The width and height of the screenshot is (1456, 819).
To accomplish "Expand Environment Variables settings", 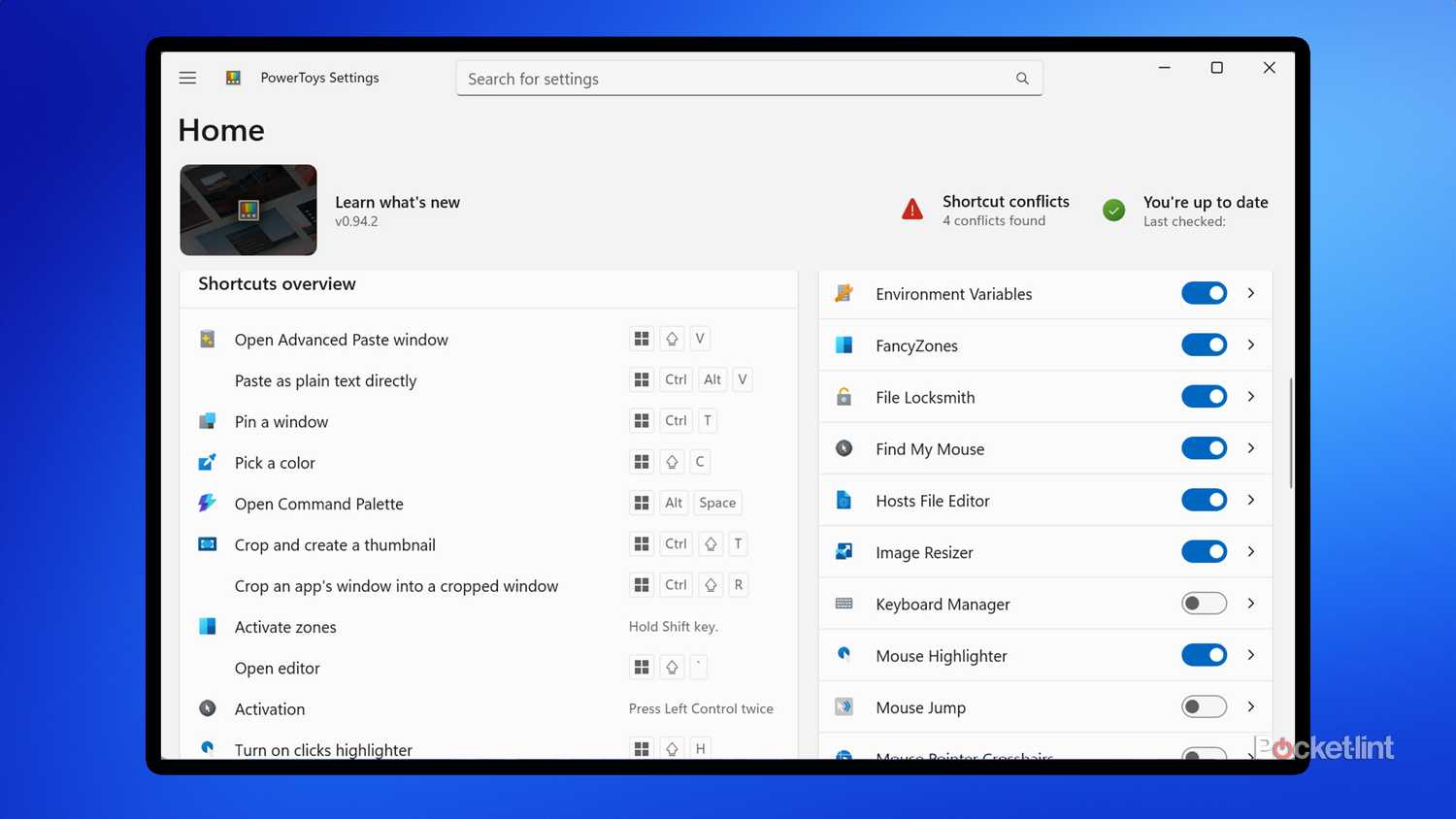I will [x=1251, y=293].
